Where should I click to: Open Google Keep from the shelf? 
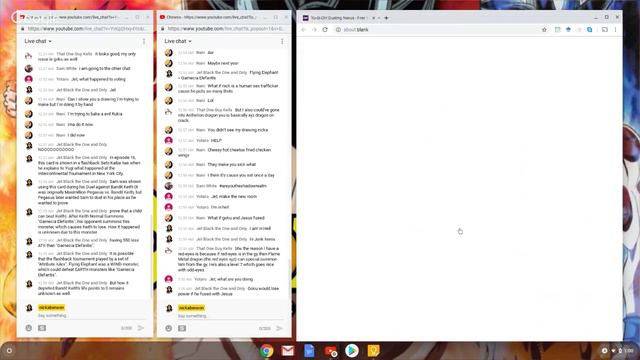coord(373,351)
